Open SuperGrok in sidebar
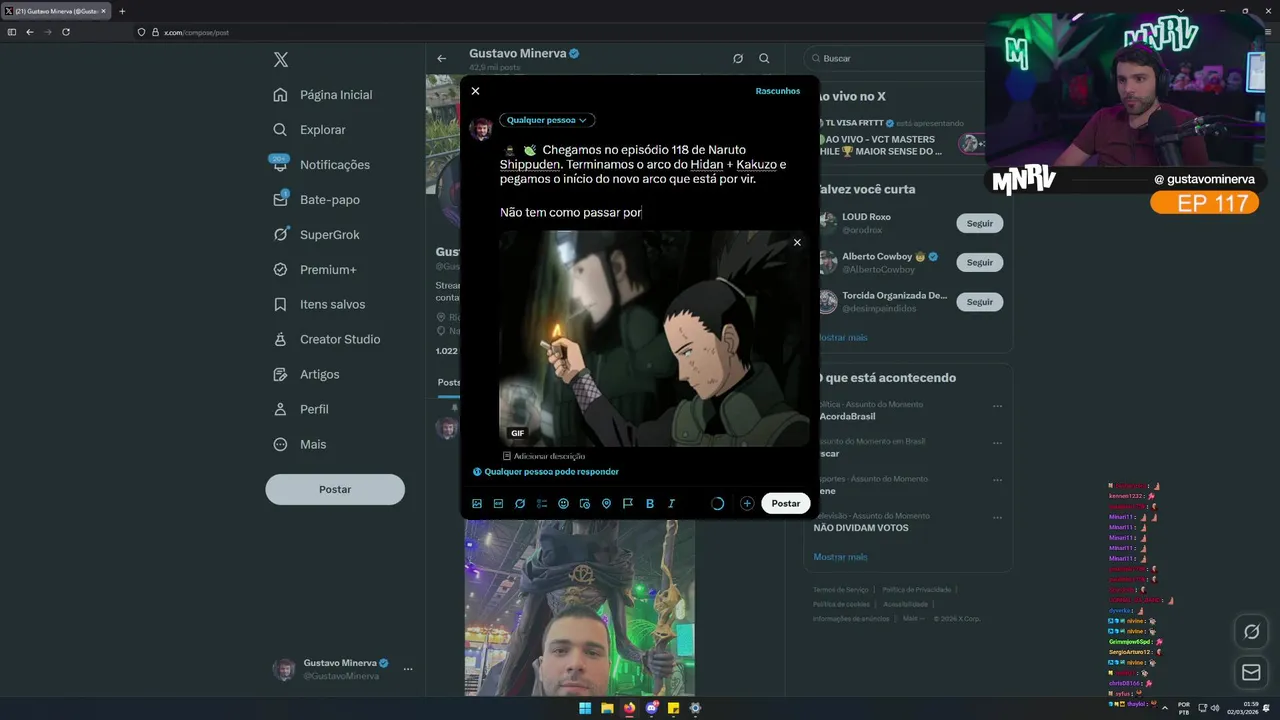Viewport: 1280px width, 720px height. [x=316, y=235]
